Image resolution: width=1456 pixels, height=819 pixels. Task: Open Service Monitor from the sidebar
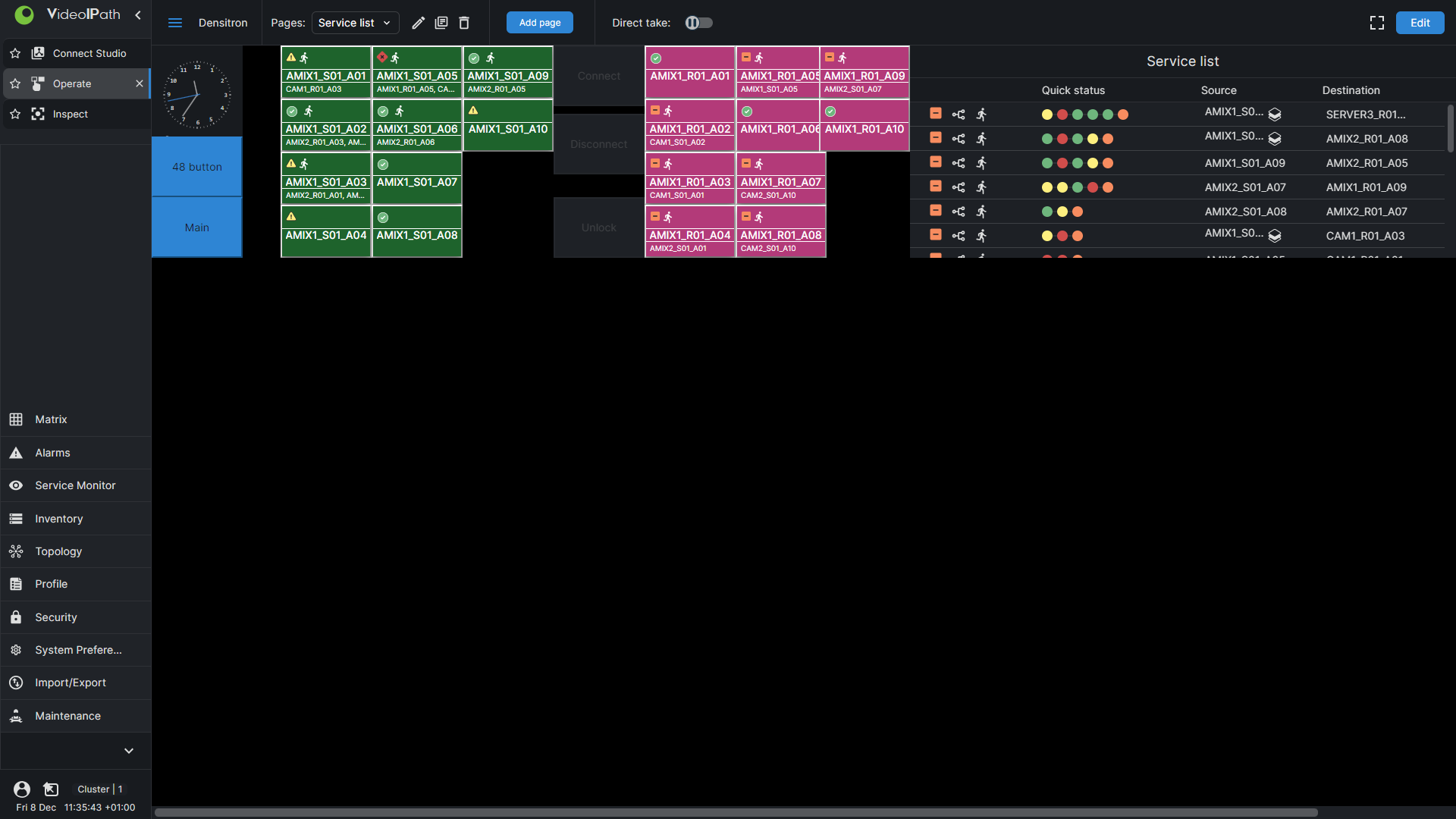pyautogui.click(x=75, y=485)
